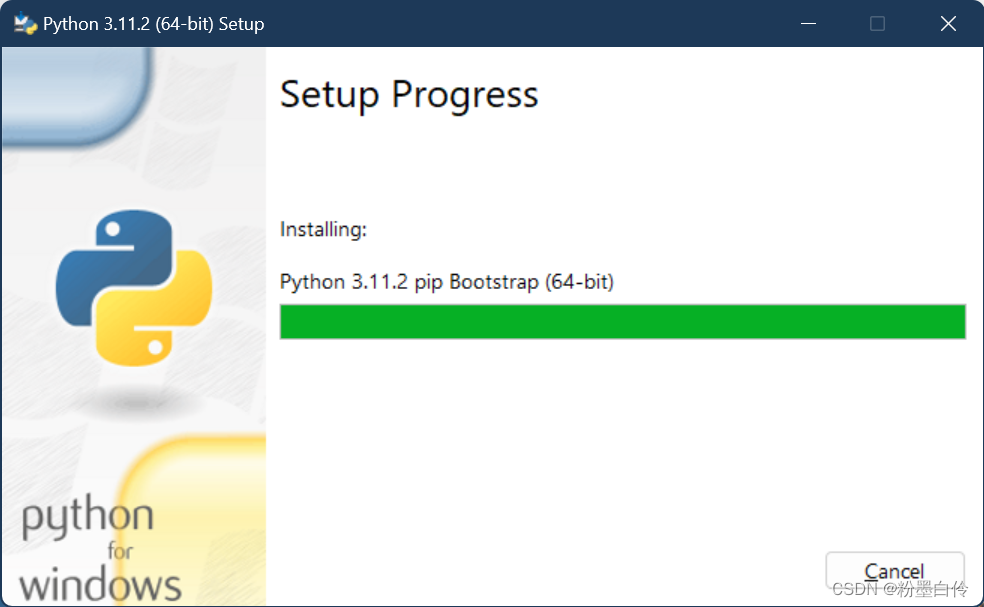Cancel the Python installation
Image resolution: width=984 pixels, height=607 pixels.
point(894,571)
